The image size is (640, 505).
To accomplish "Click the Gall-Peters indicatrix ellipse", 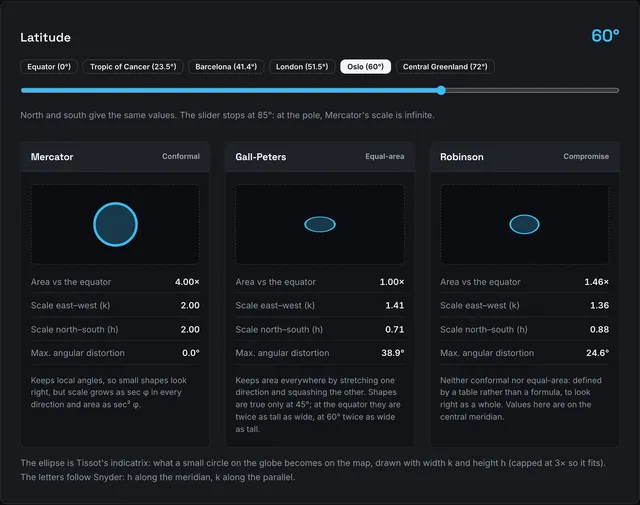I will click(320, 224).
